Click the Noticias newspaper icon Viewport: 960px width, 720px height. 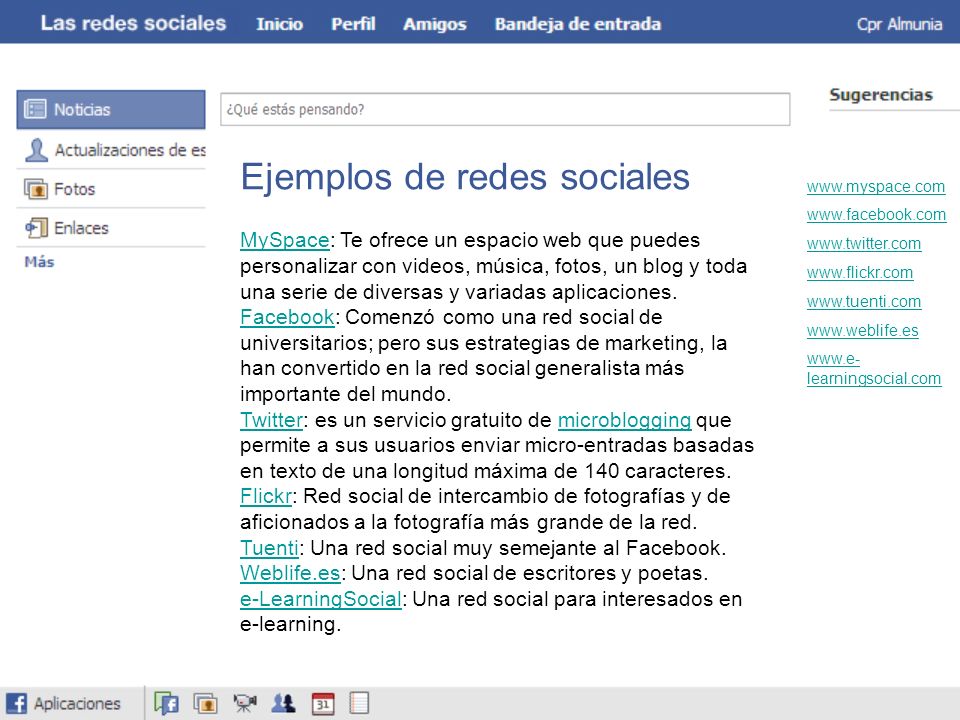35,109
